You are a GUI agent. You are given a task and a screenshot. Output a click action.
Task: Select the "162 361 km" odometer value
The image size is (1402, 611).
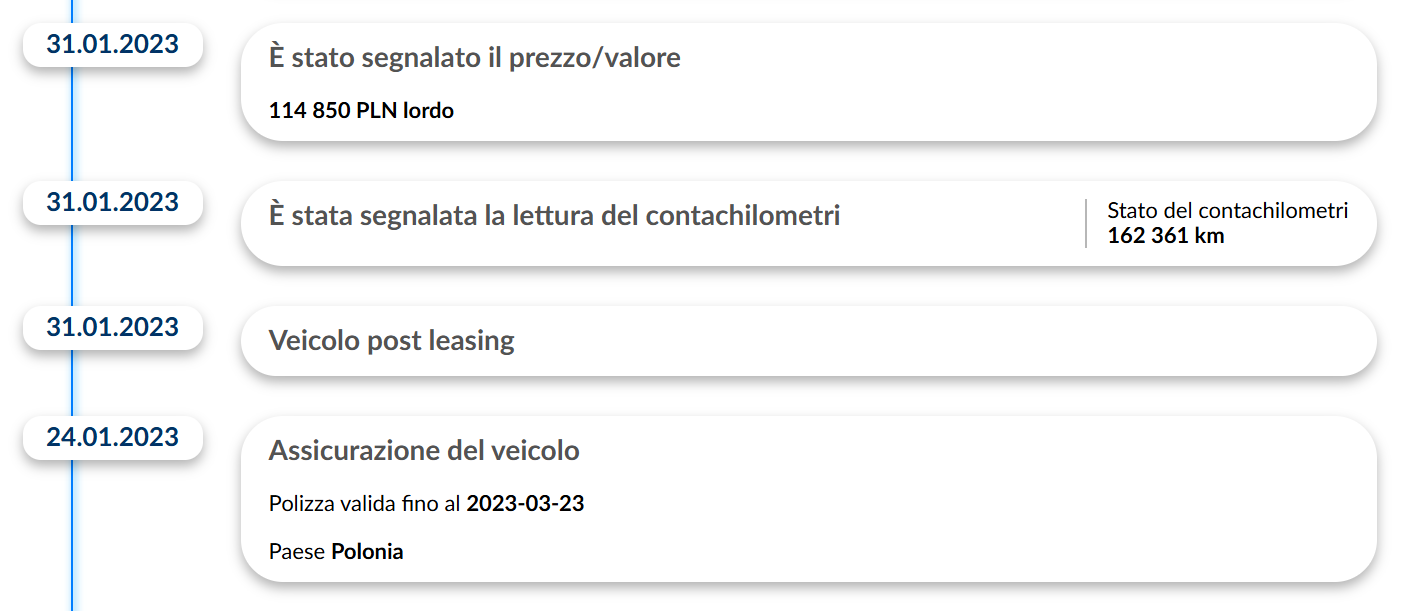[1165, 236]
